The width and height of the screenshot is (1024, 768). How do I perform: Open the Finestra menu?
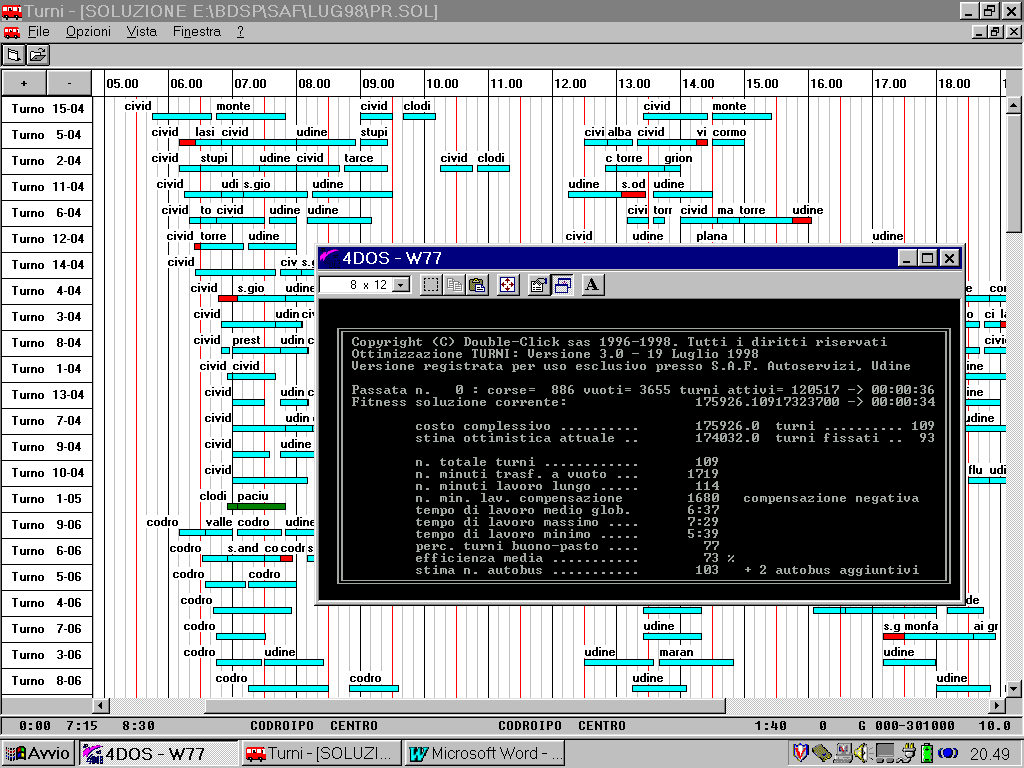[197, 31]
